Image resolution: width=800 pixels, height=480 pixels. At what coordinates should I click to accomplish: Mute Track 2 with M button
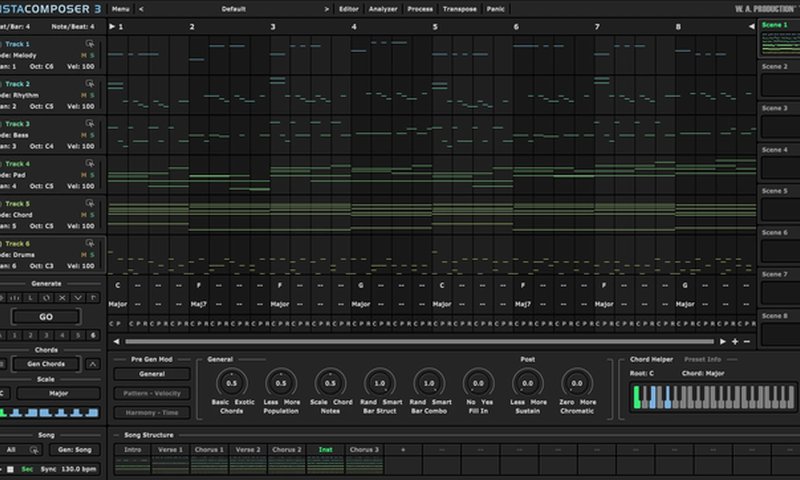click(x=85, y=95)
